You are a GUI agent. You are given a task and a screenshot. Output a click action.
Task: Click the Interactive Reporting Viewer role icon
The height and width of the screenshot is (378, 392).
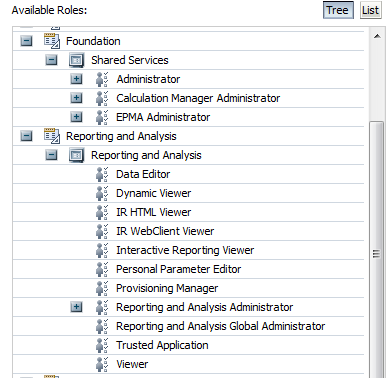[x=102, y=250]
